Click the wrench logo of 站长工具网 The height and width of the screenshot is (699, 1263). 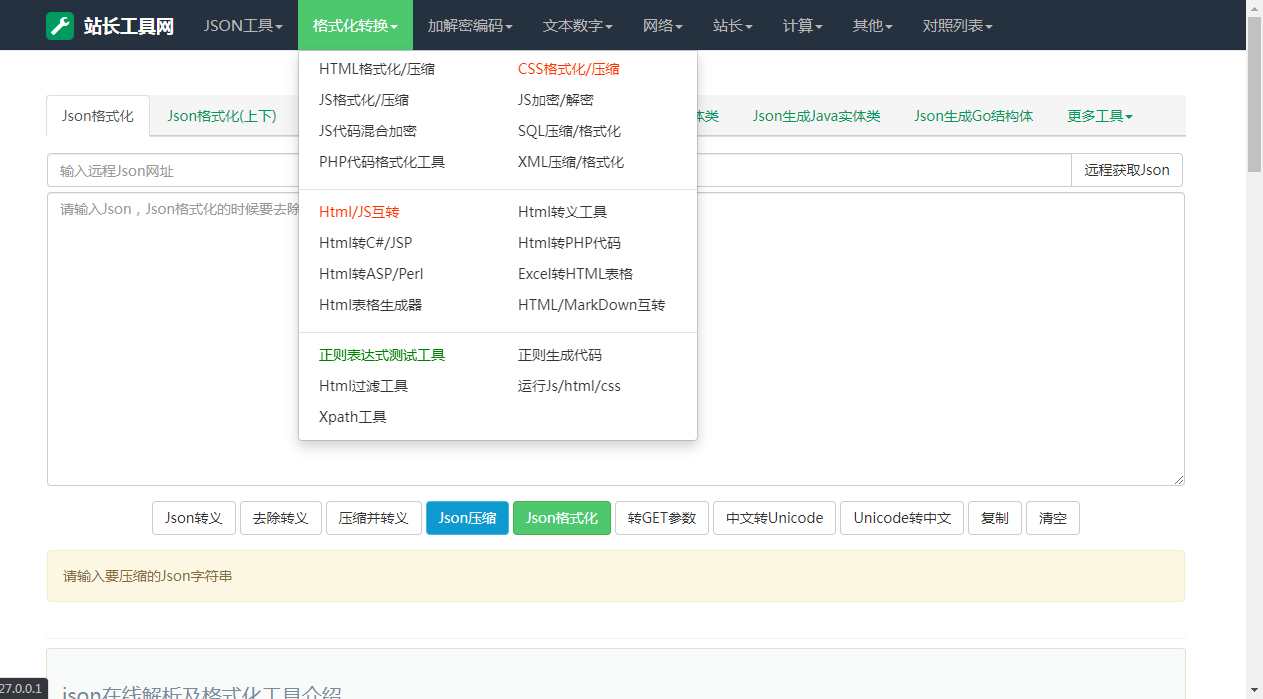[59, 24]
